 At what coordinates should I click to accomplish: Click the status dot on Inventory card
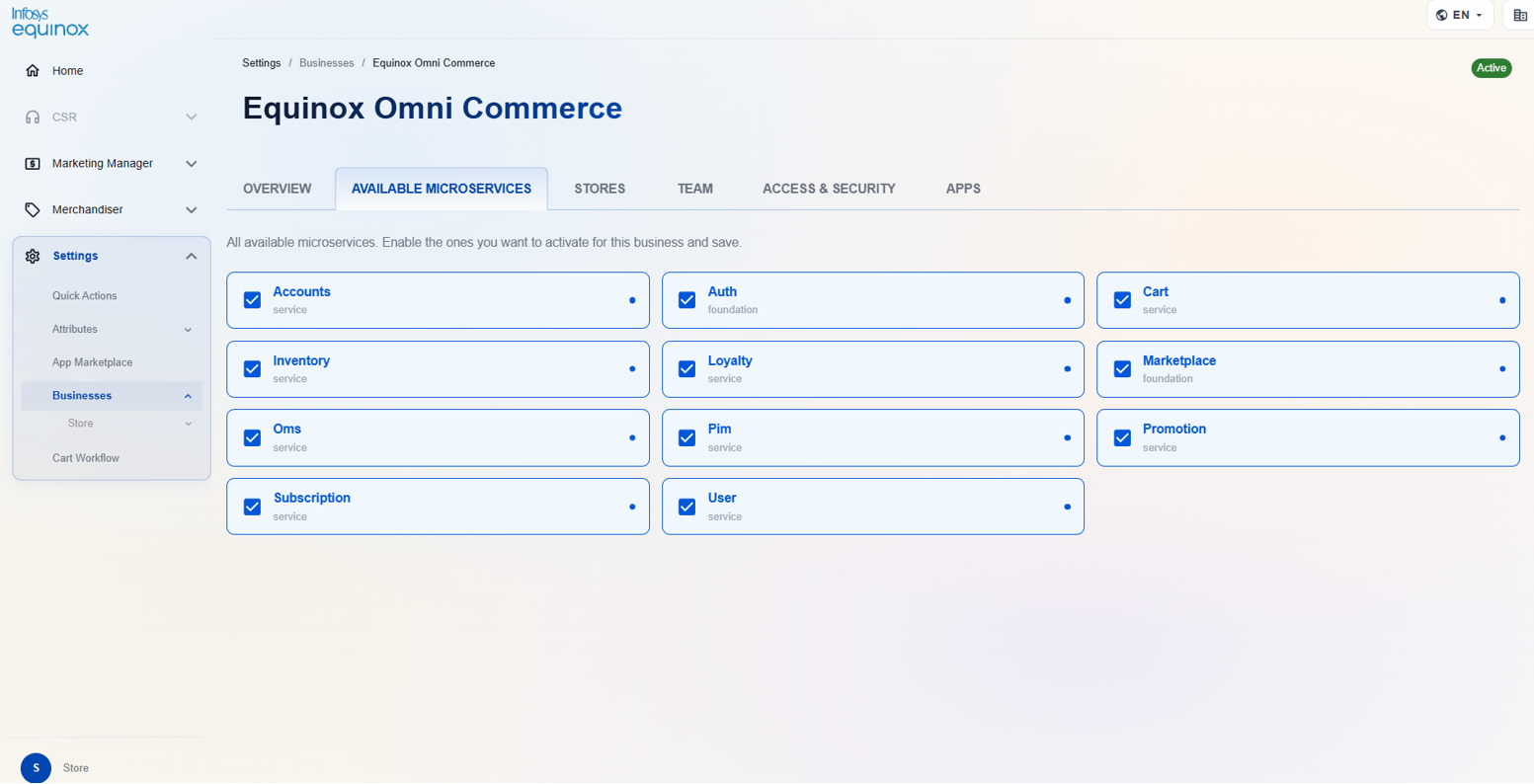tap(632, 369)
